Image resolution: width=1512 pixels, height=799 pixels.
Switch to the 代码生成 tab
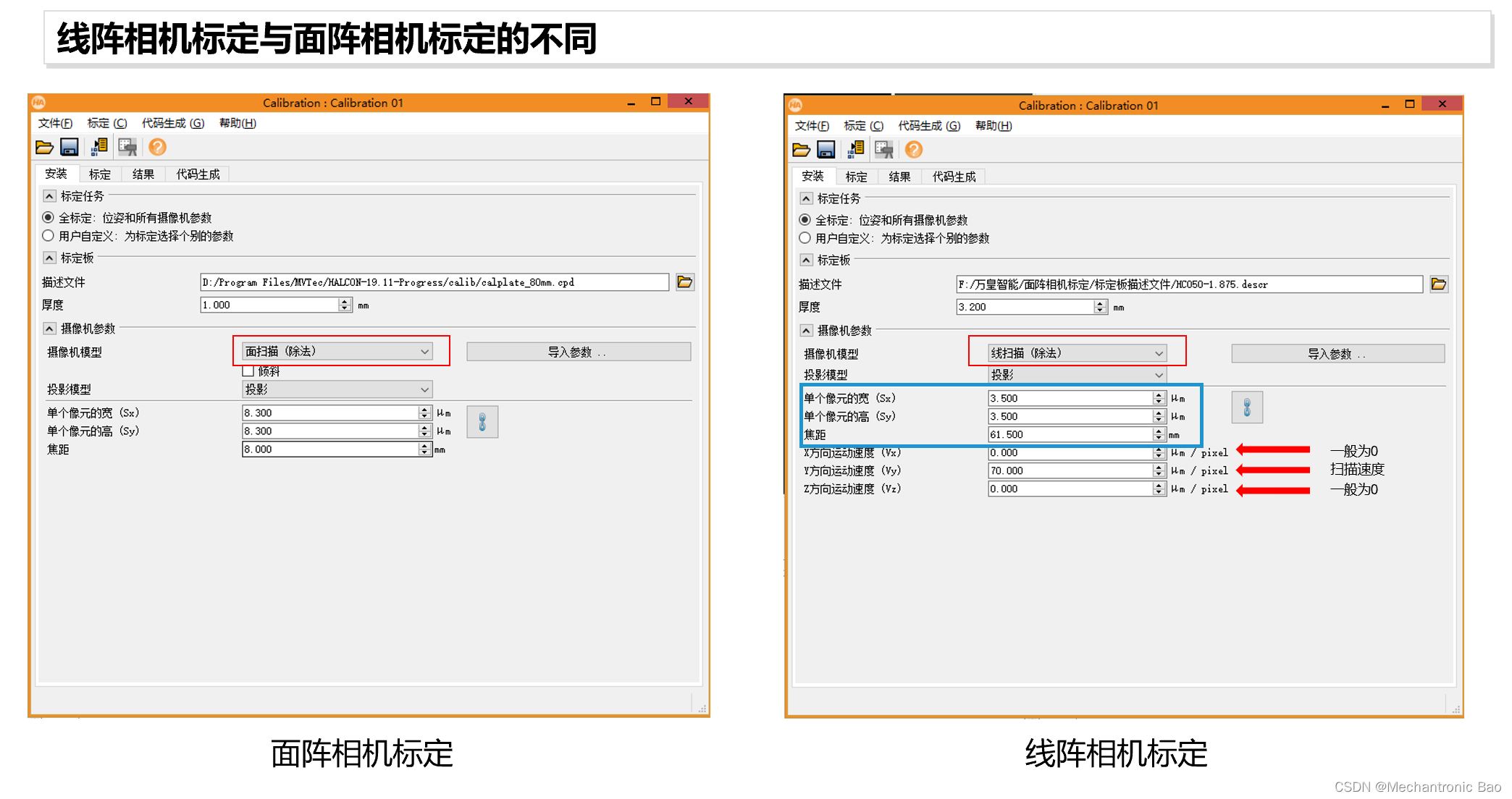coord(196,174)
